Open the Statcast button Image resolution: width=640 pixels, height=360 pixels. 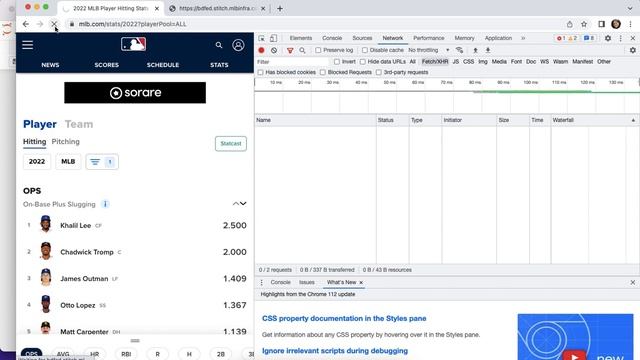tap(231, 144)
